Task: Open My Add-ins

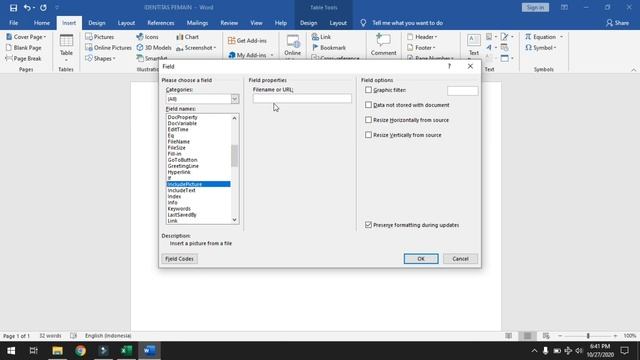Action: (x=251, y=55)
